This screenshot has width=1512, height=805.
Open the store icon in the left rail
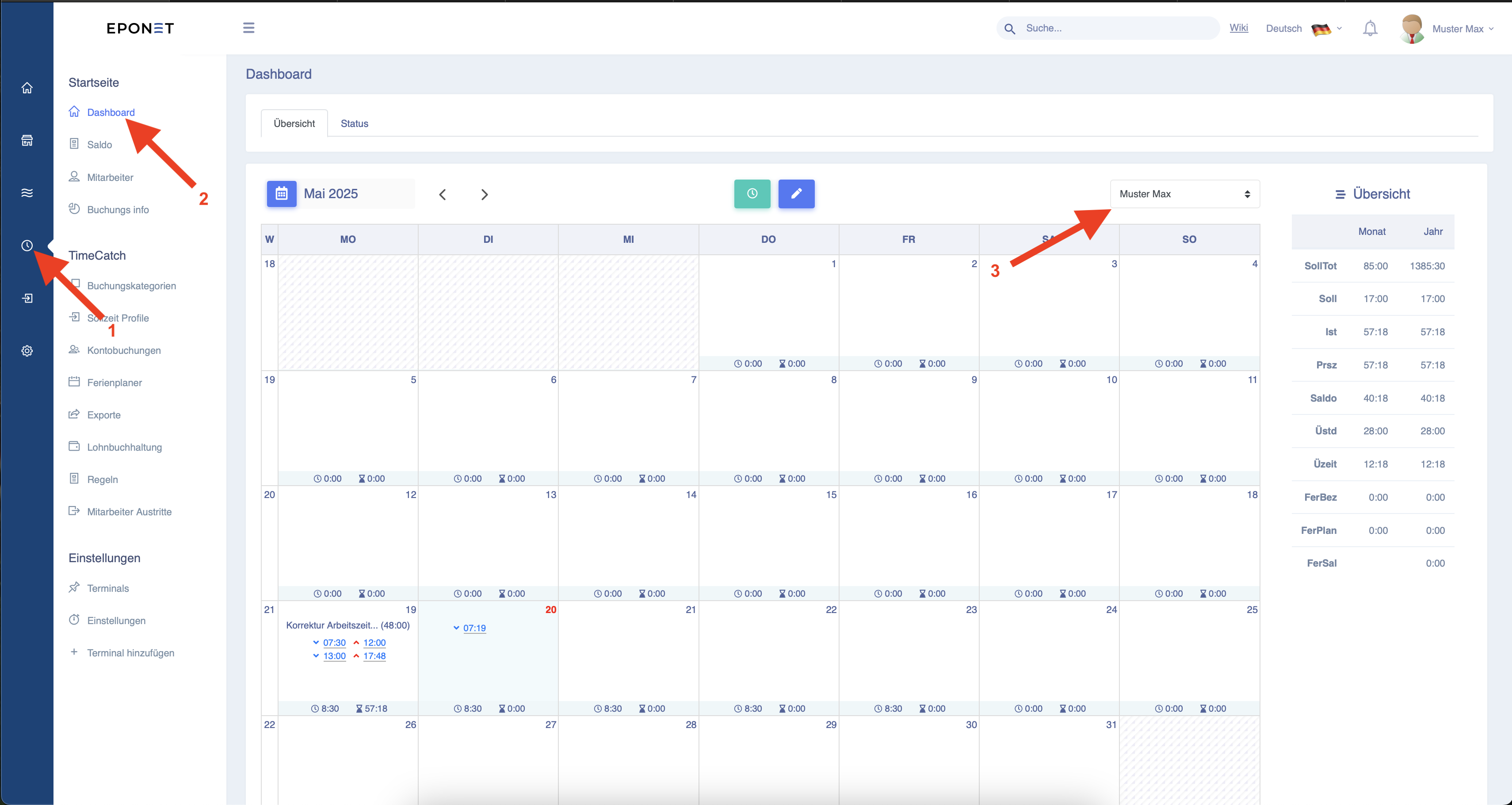pos(27,140)
